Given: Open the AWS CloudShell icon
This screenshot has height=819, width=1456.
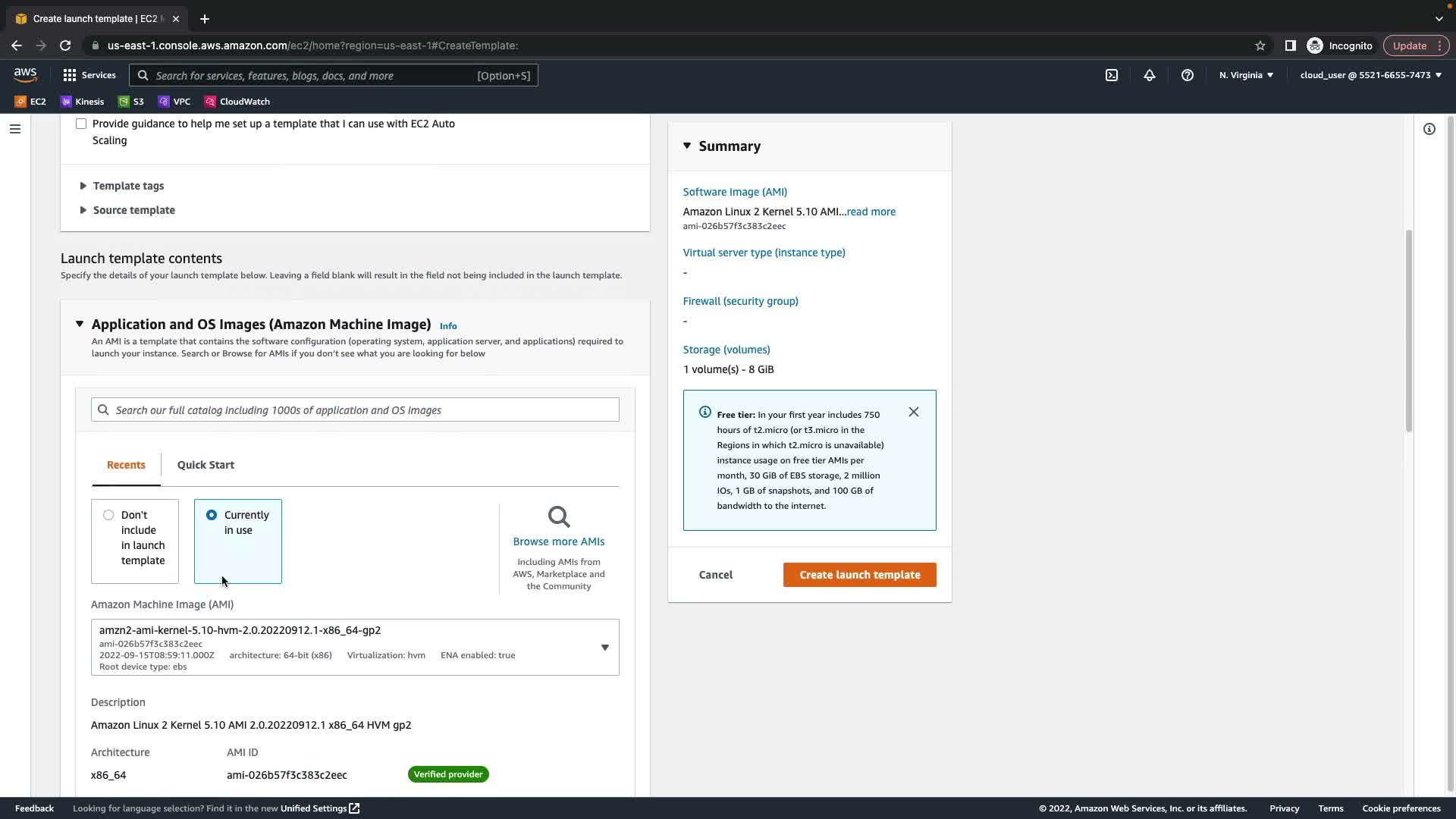Looking at the screenshot, I should 1111,75.
